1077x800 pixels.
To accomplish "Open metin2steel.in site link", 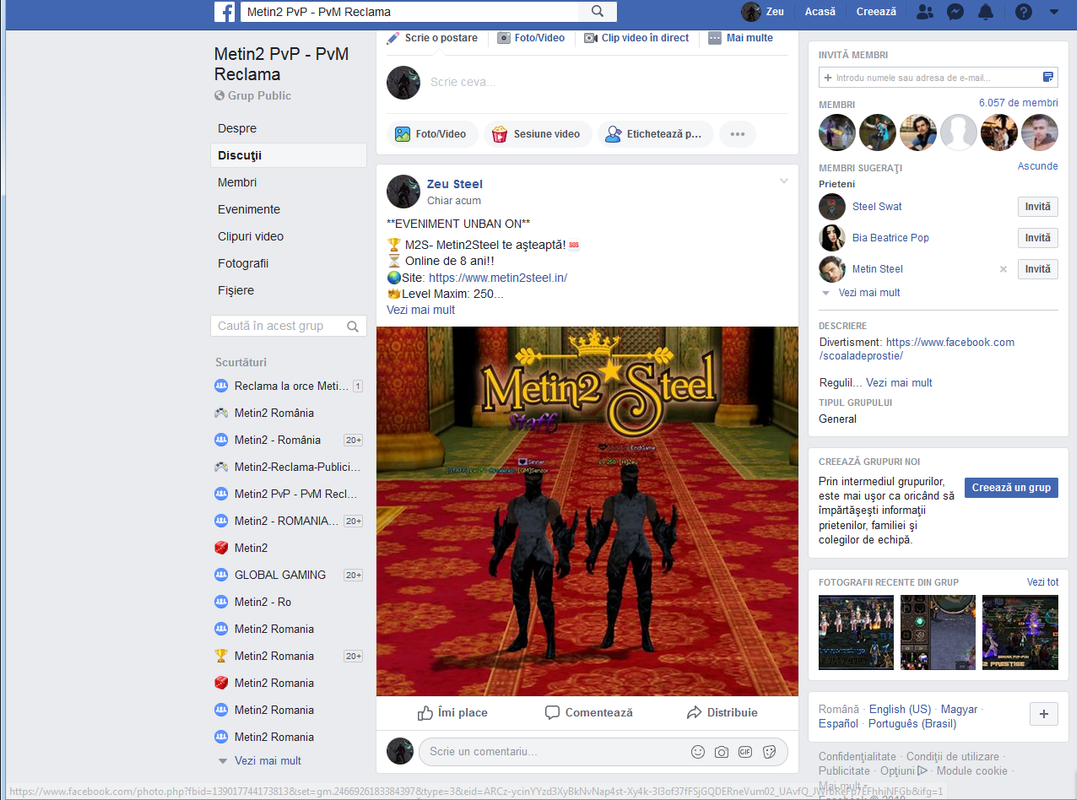I will pos(498,277).
